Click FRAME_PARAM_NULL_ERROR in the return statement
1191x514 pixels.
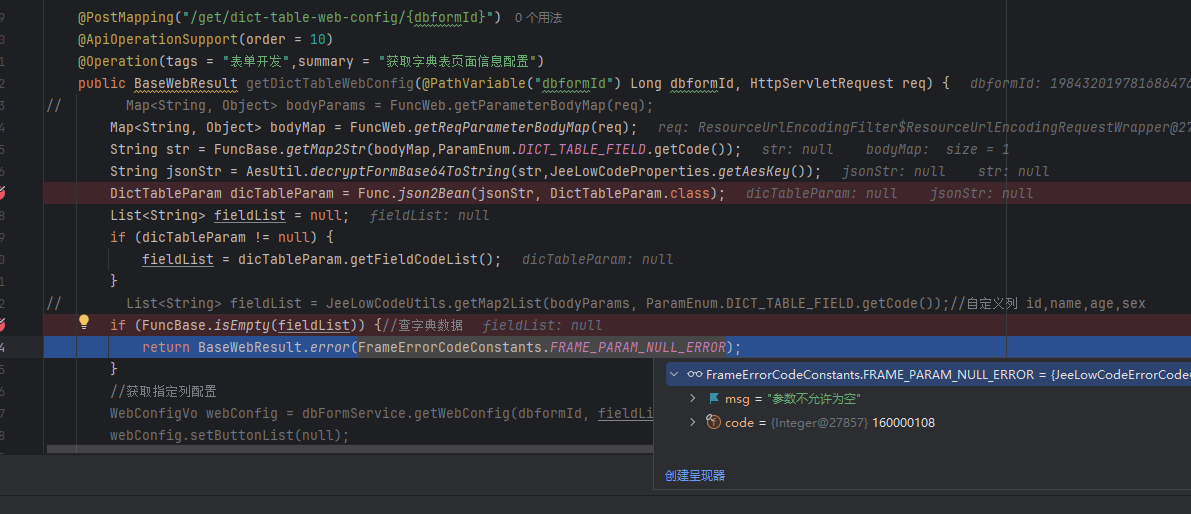click(x=638, y=347)
